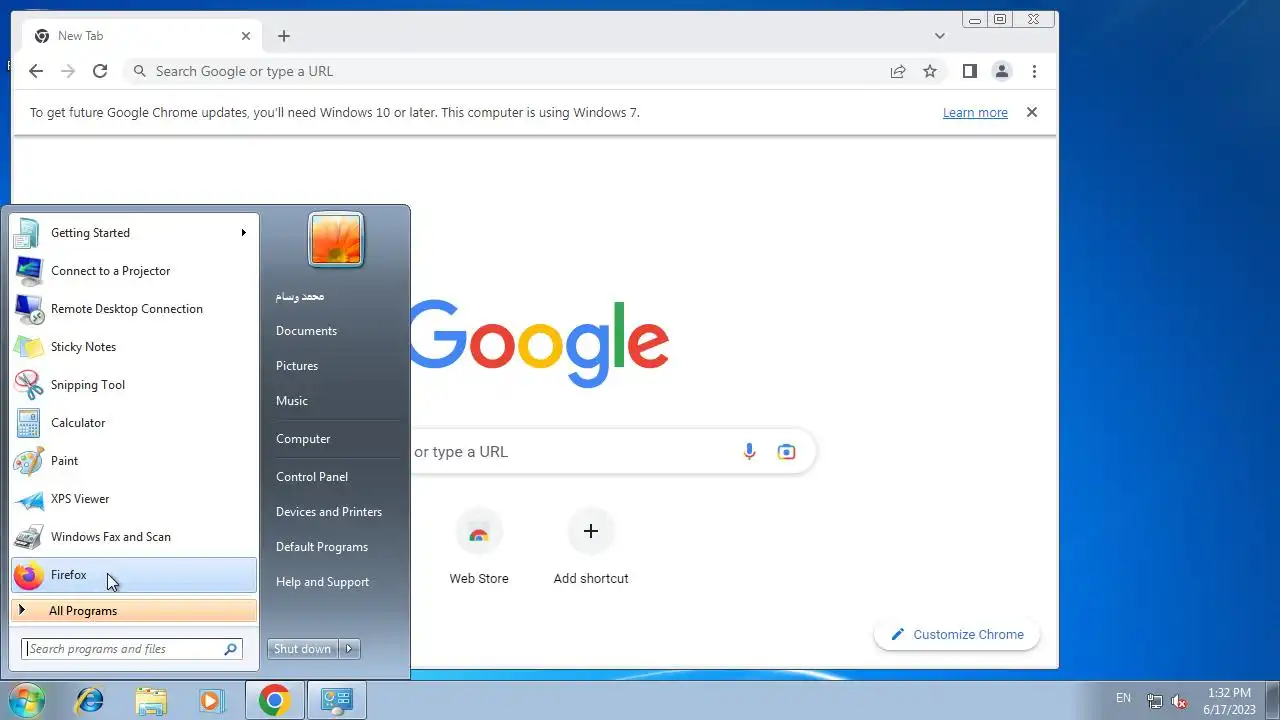
Task: Open Windows Media Player taskbar icon
Action: point(211,701)
